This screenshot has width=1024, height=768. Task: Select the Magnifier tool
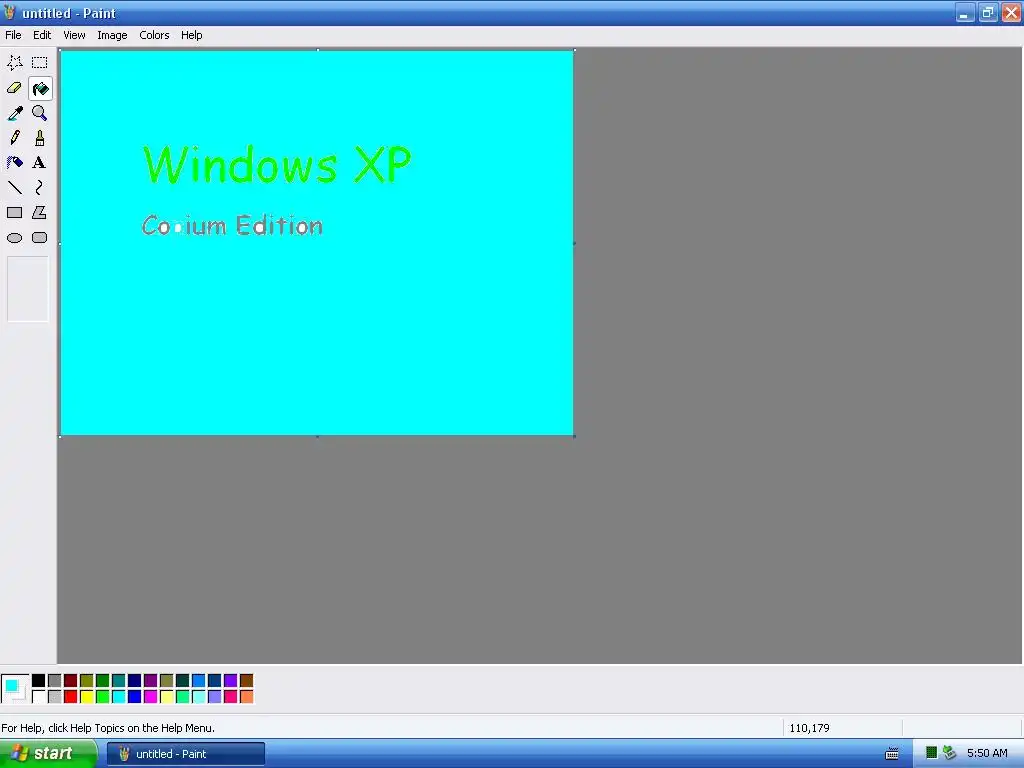click(x=40, y=113)
